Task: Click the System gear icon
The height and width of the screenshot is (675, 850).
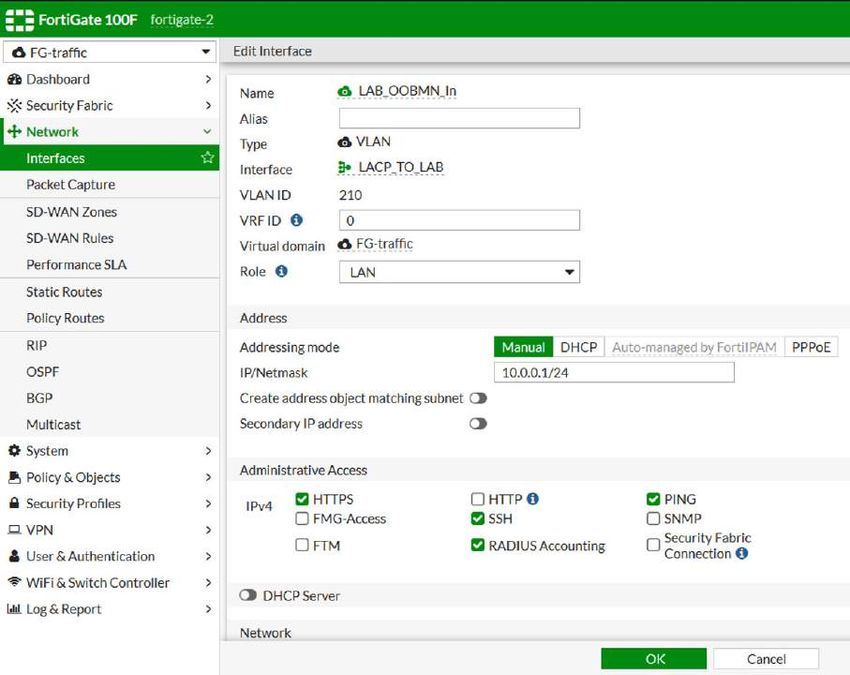Action: coord(14,451)
